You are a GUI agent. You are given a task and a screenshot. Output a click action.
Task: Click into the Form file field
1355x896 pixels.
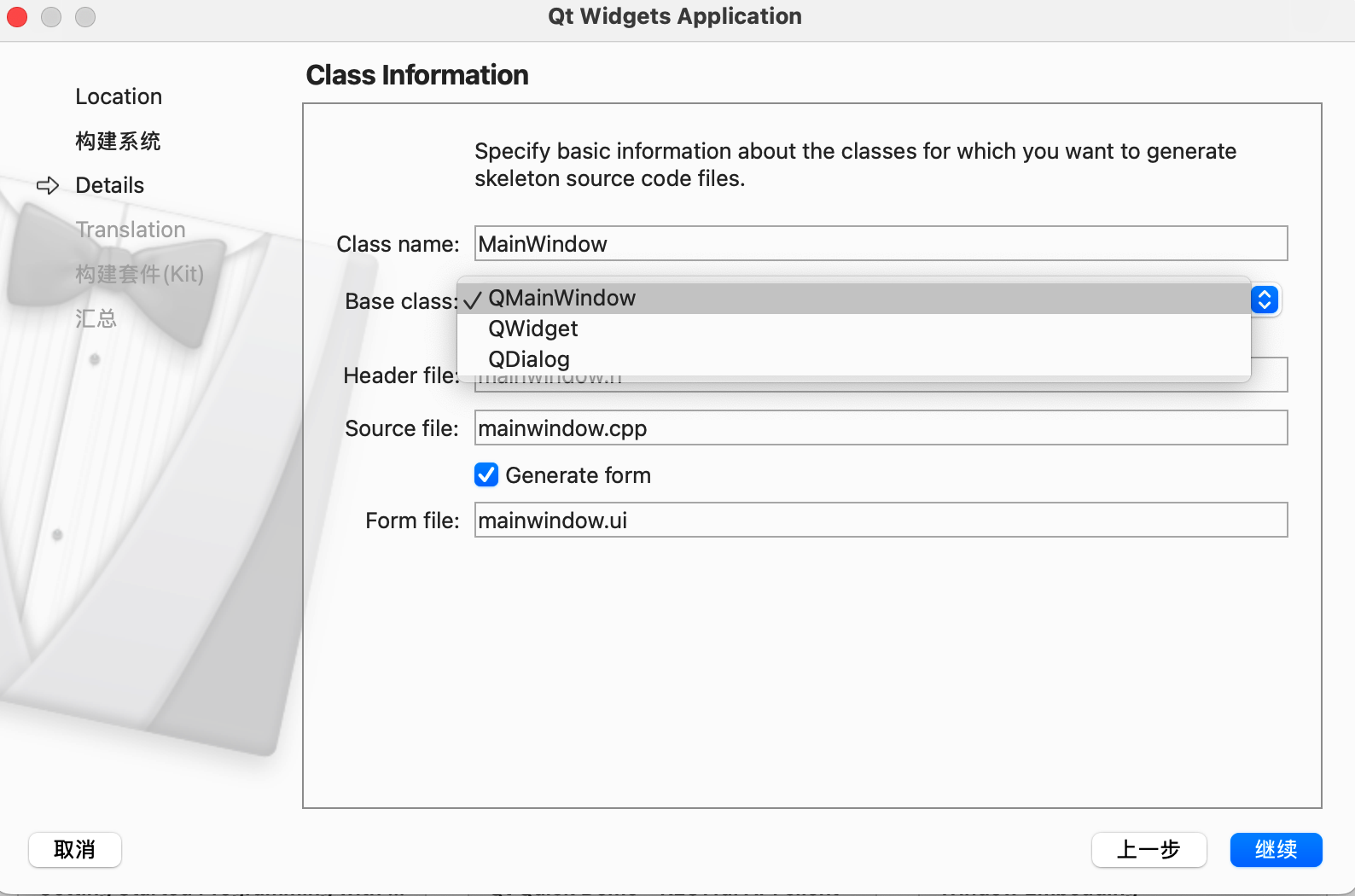(881, 520)
